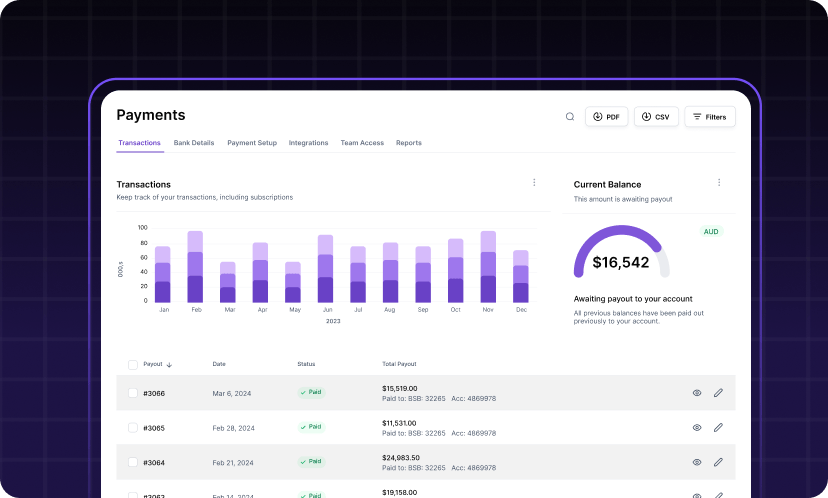
Task: Export transactions as CSV
Action: (x=655, y=117)
